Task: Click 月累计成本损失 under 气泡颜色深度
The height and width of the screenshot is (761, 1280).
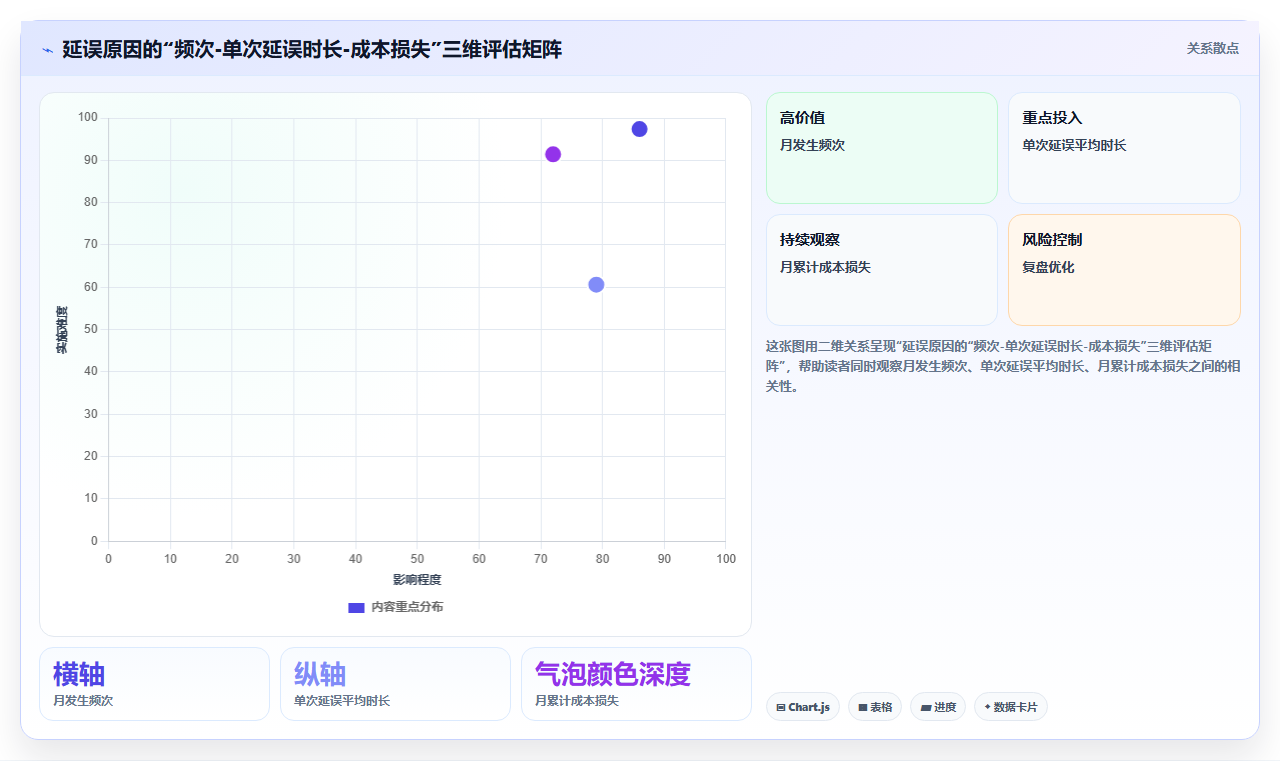Action: point(577,701)
